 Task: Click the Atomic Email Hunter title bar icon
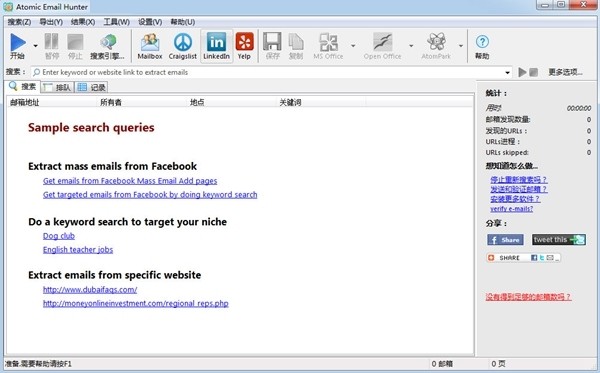[x=8, y=6]
